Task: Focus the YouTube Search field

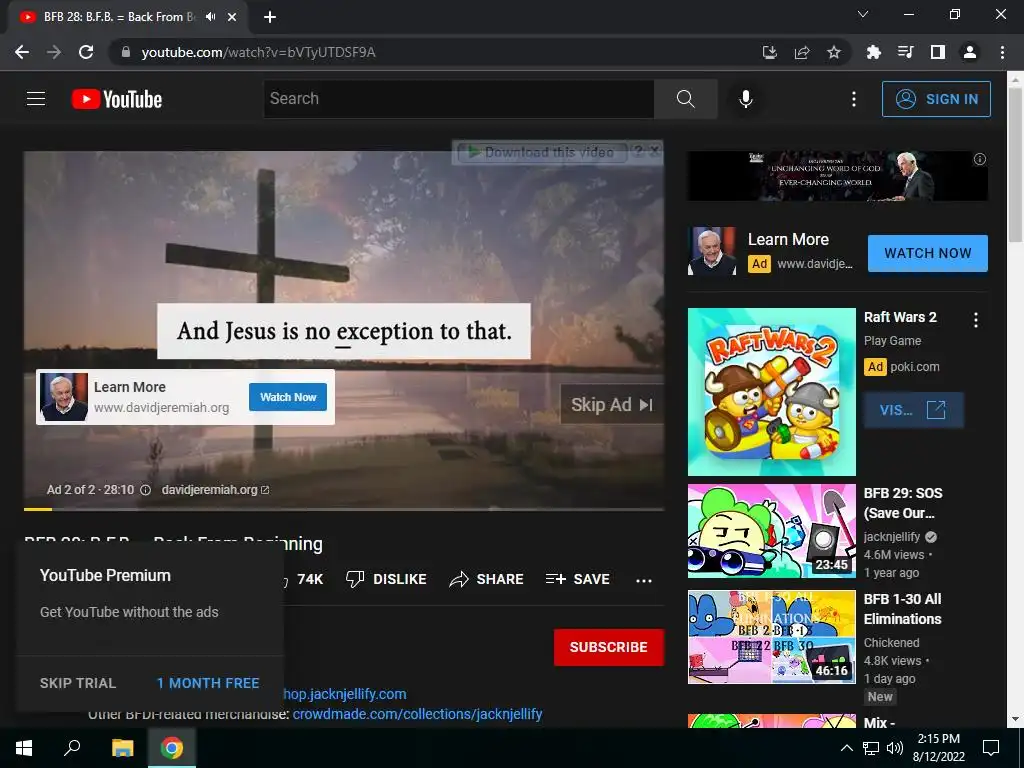Action: click(x=459, y=99)
